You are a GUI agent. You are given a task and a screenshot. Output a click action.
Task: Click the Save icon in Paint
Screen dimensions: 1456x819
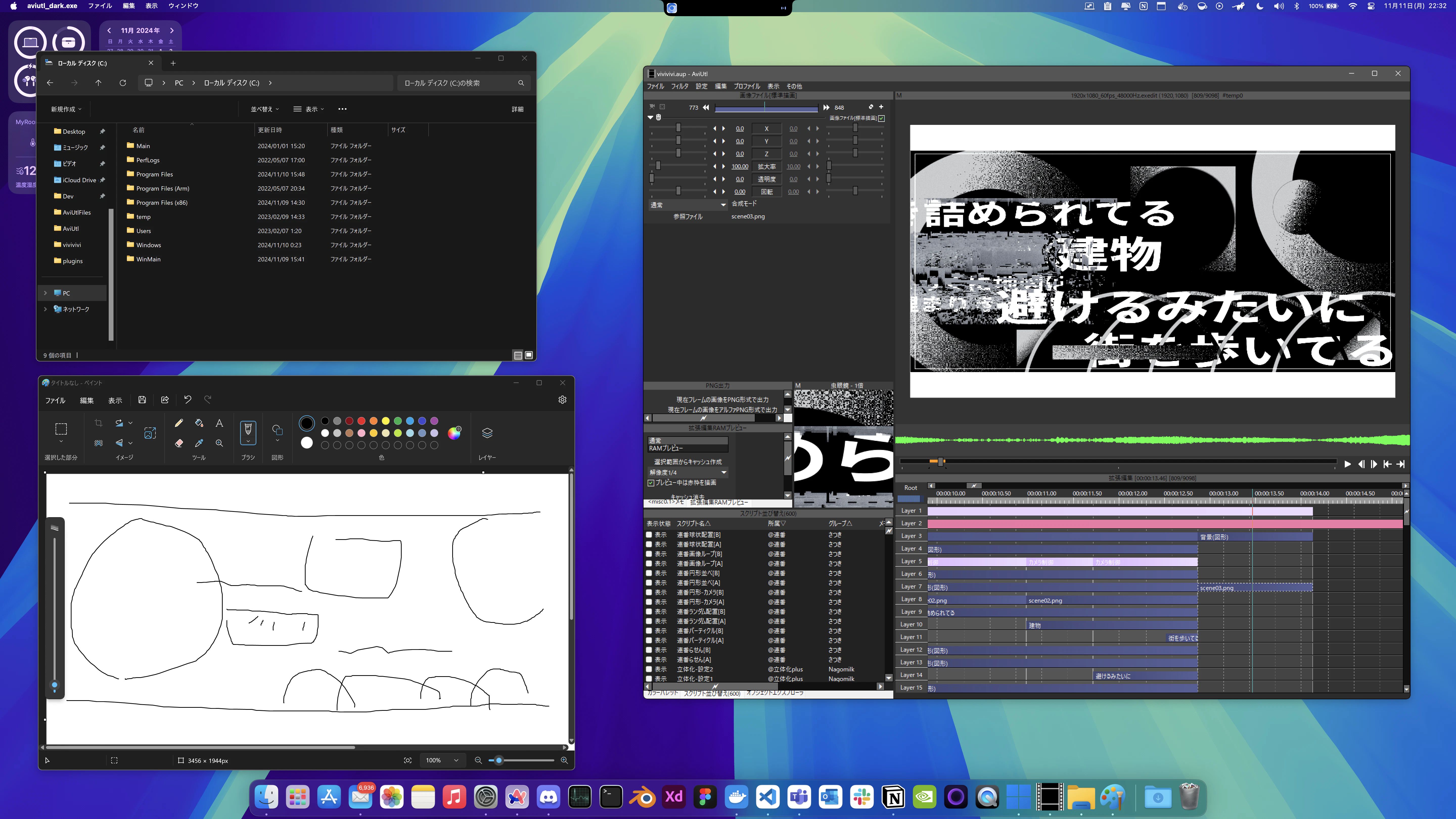tap(142, 400)
